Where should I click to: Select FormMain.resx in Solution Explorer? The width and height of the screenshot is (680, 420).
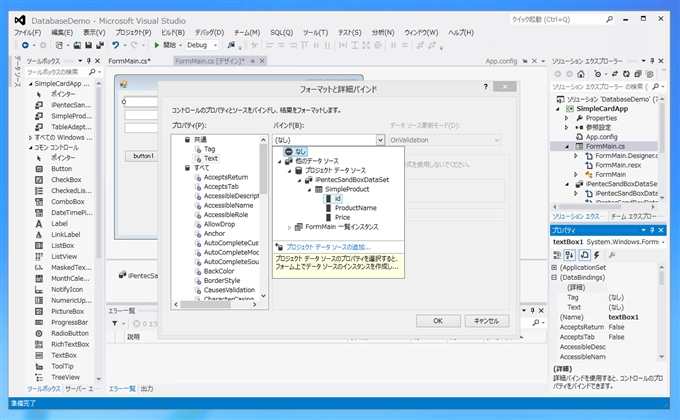618,165
